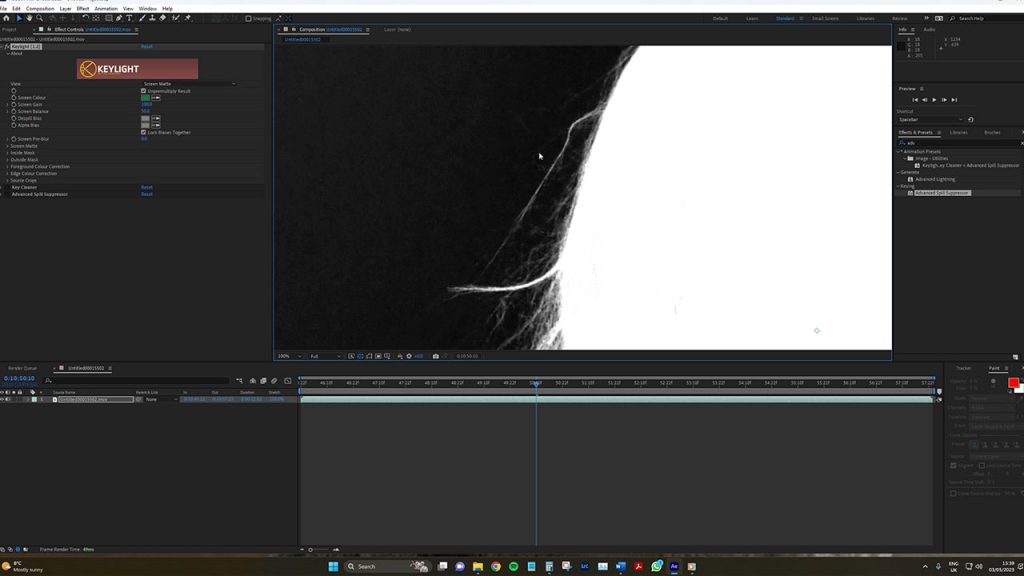Expand the Screen Matte group
Screen dimensions: 1024x576
[8, 146]
